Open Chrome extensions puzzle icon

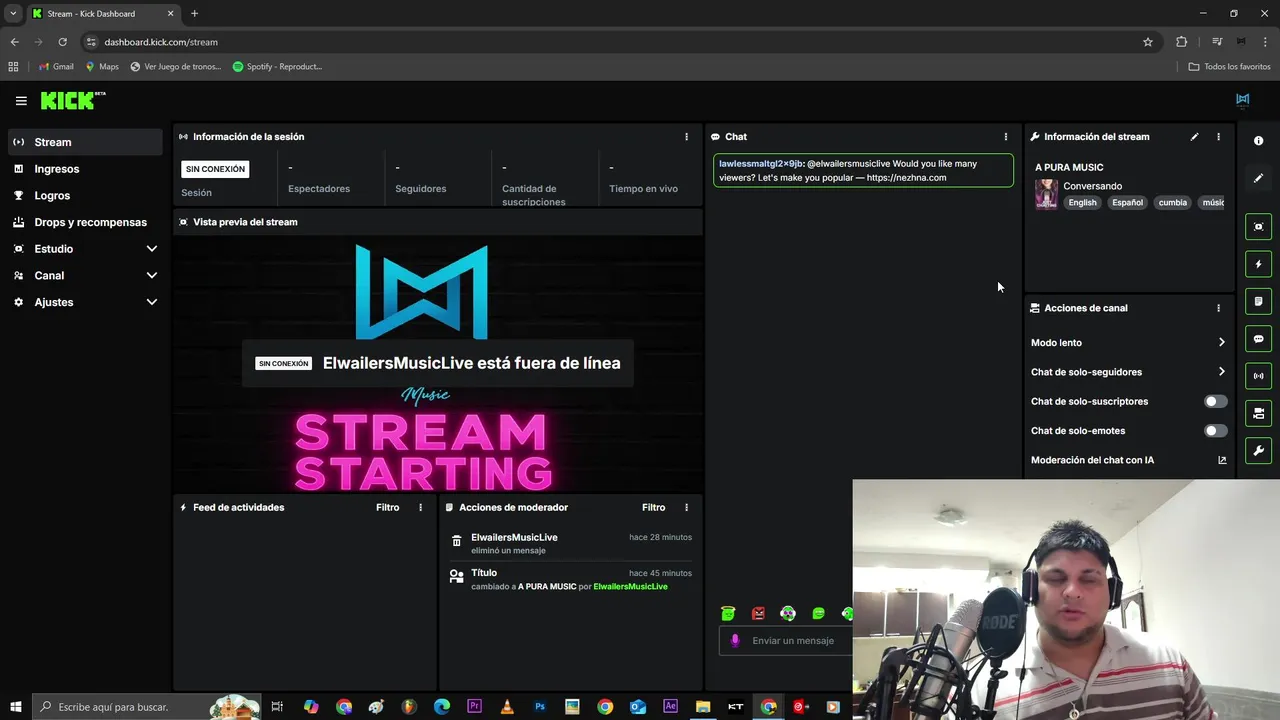(1182, 42)
